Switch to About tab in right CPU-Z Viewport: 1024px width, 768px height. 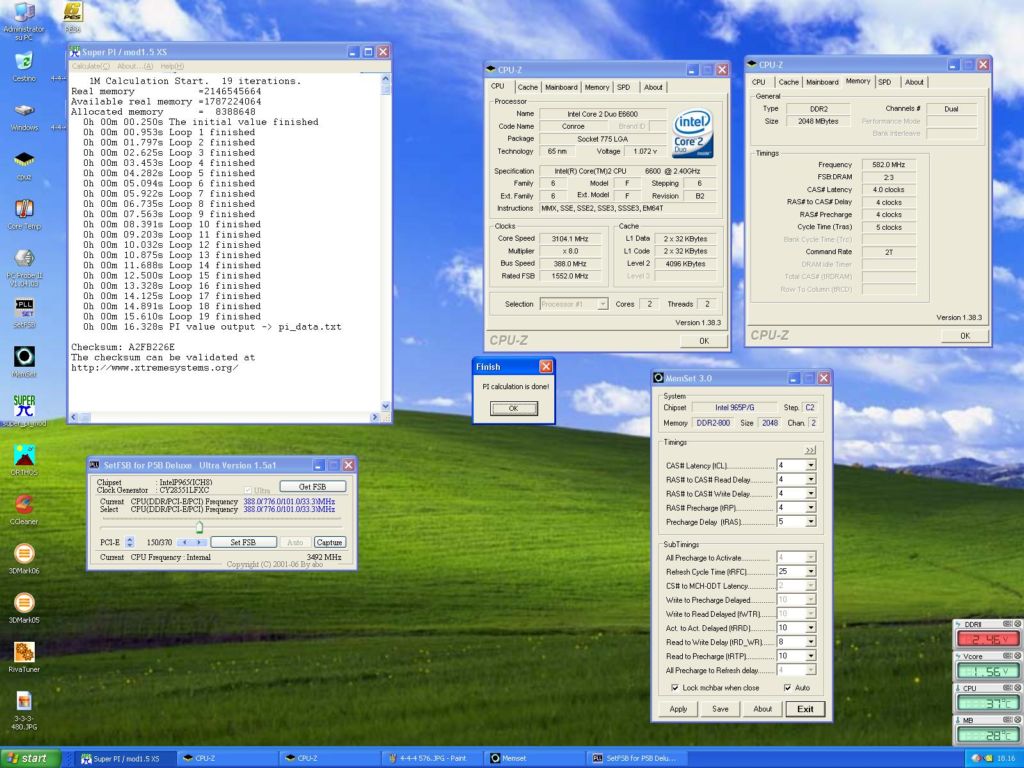(914, 82)
